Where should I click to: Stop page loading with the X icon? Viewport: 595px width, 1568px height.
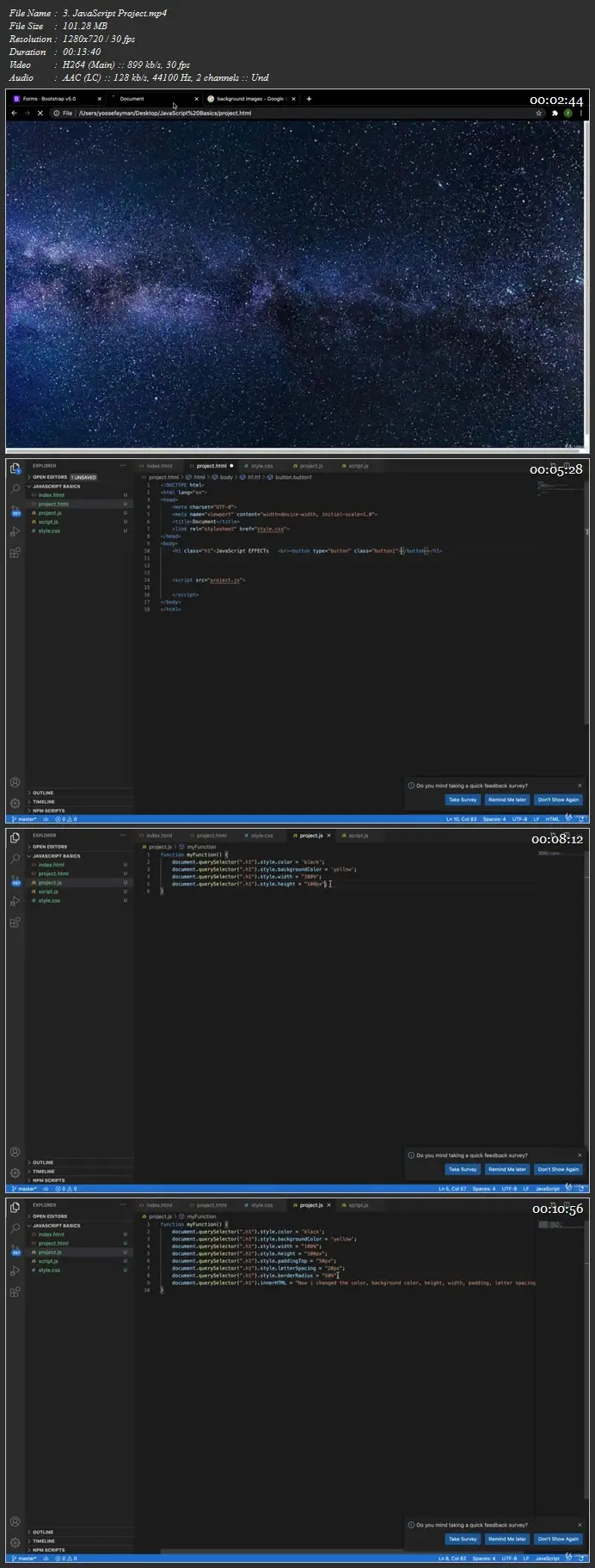(40, 113)
